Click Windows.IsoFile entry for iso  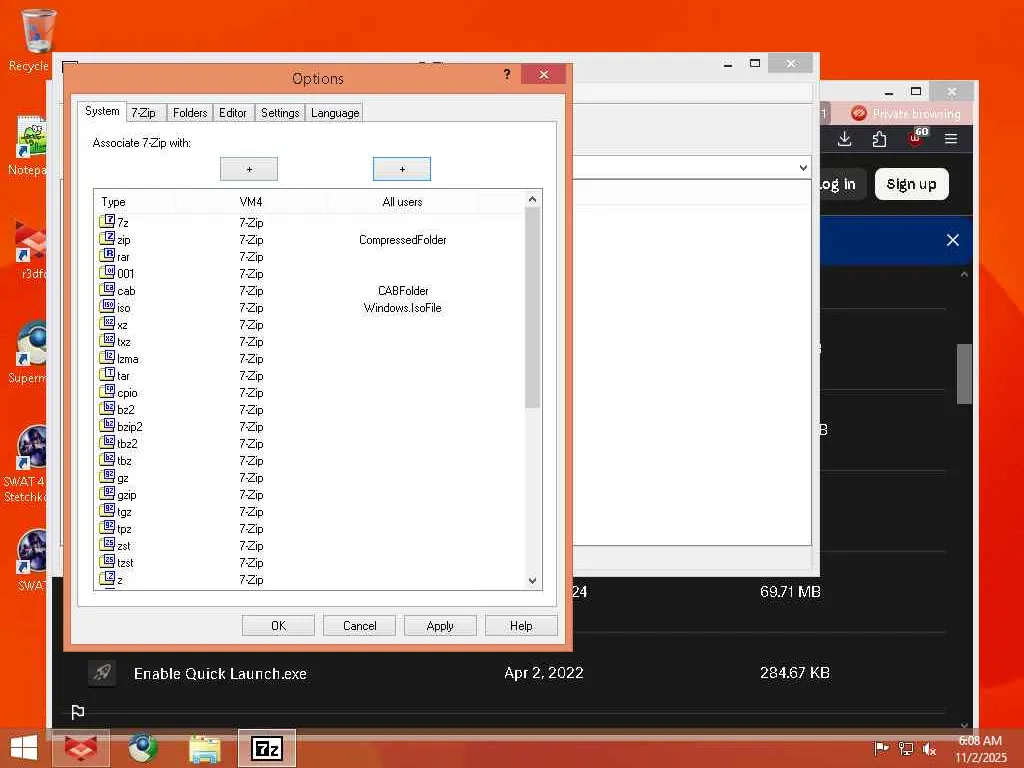[402, 308]
